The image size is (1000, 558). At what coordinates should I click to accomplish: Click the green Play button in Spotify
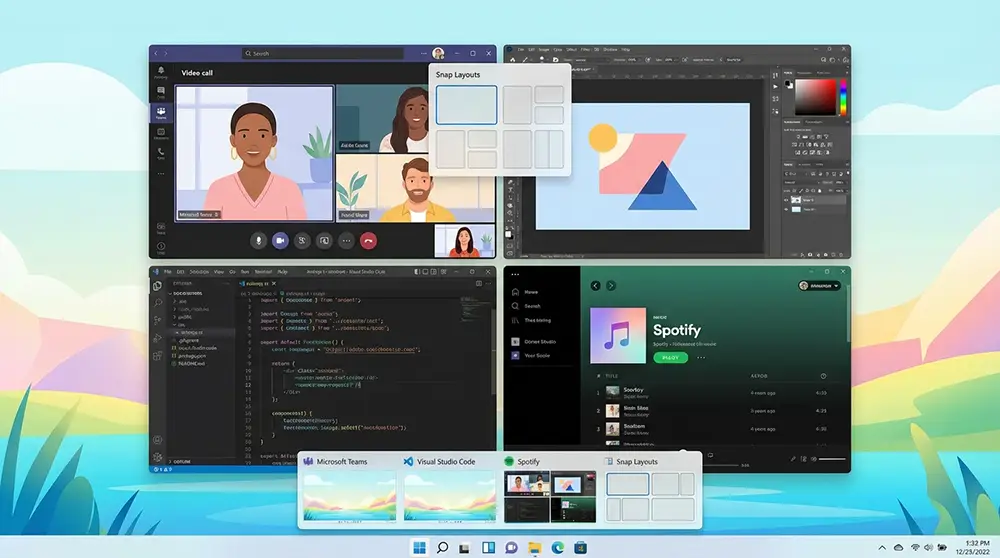point(670,358)
